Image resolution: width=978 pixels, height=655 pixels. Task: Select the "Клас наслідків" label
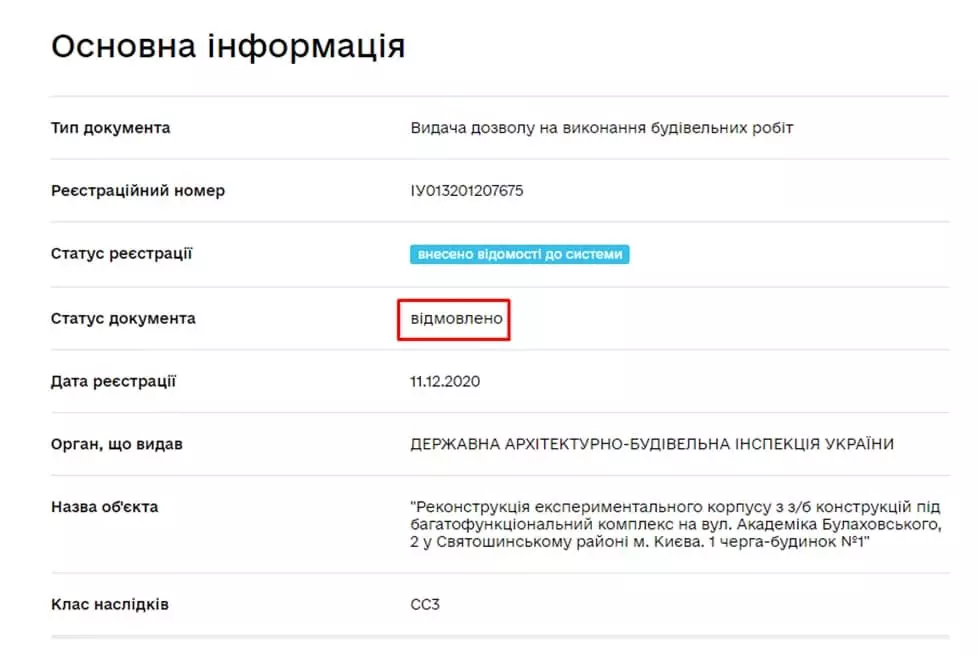110,605
